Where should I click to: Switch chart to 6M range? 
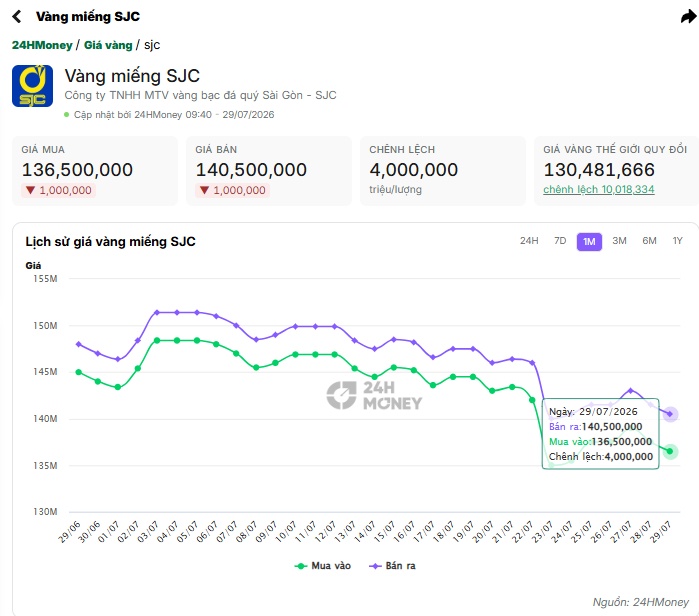[x=649, y=241]
